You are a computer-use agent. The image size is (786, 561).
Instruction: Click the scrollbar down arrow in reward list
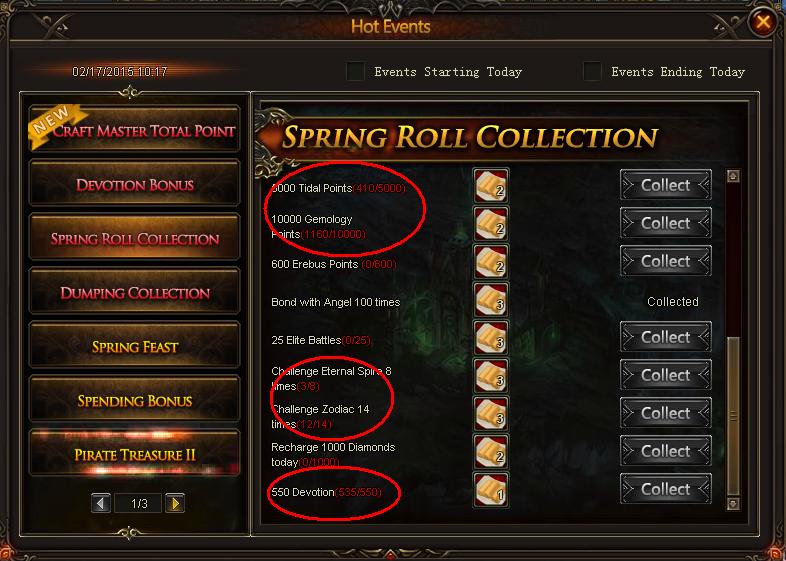tap(733, 503)
